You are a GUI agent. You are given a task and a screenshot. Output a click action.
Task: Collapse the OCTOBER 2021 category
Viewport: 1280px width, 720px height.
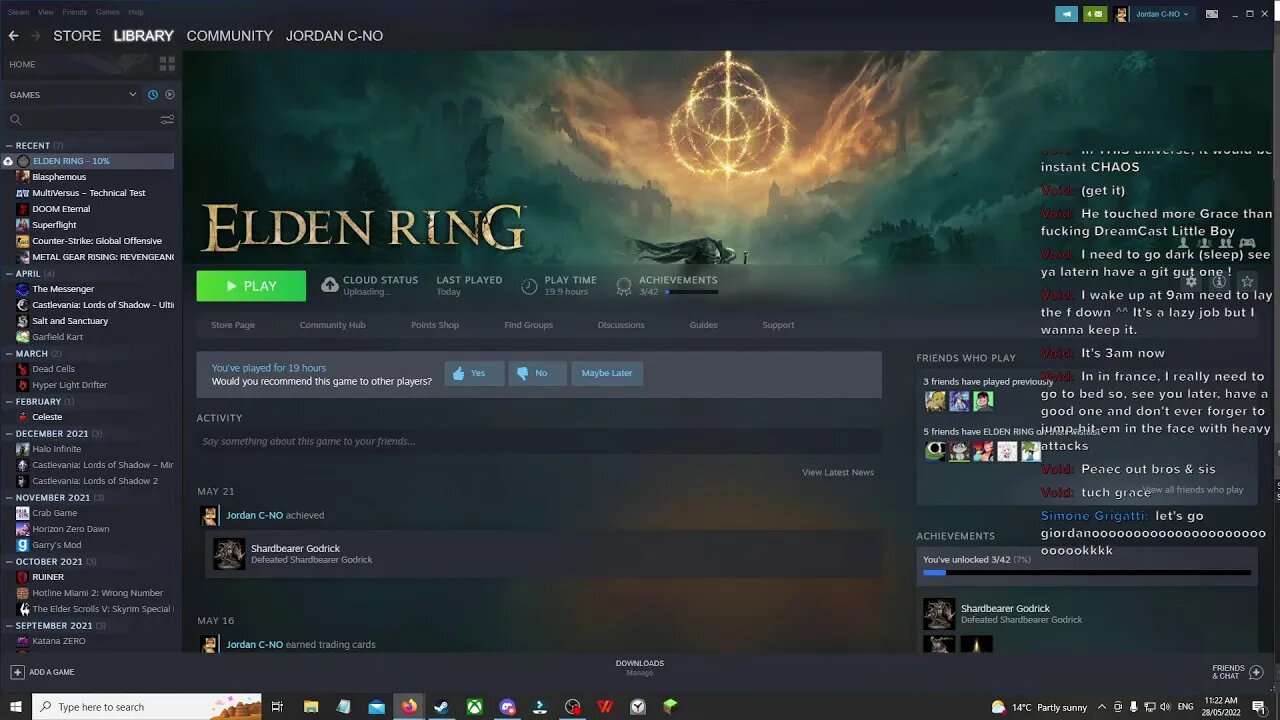click(x=10, y=561)
